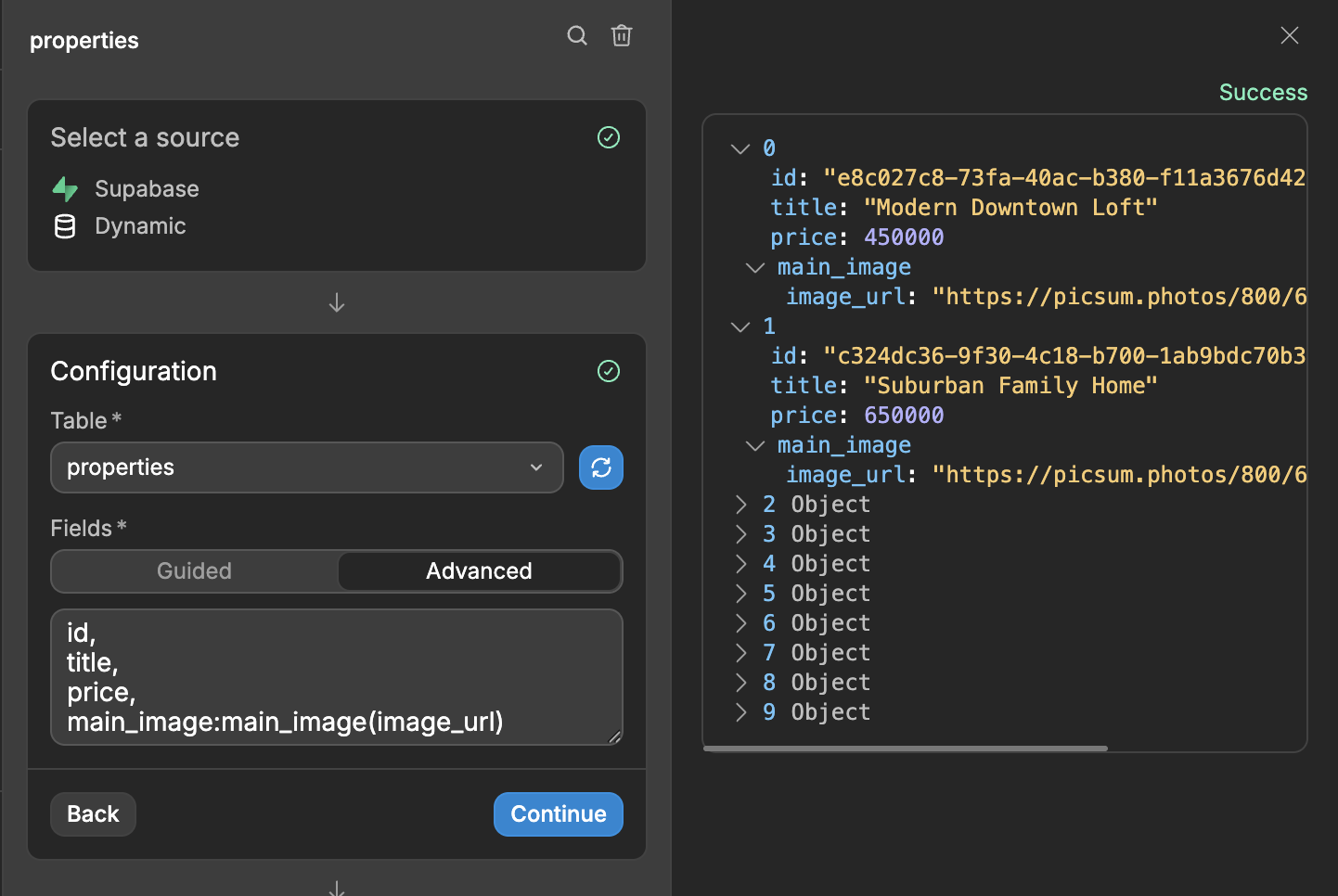The image size is (1338, 896).
Task: Click into the fields query text area
Action: pos(336,677)
